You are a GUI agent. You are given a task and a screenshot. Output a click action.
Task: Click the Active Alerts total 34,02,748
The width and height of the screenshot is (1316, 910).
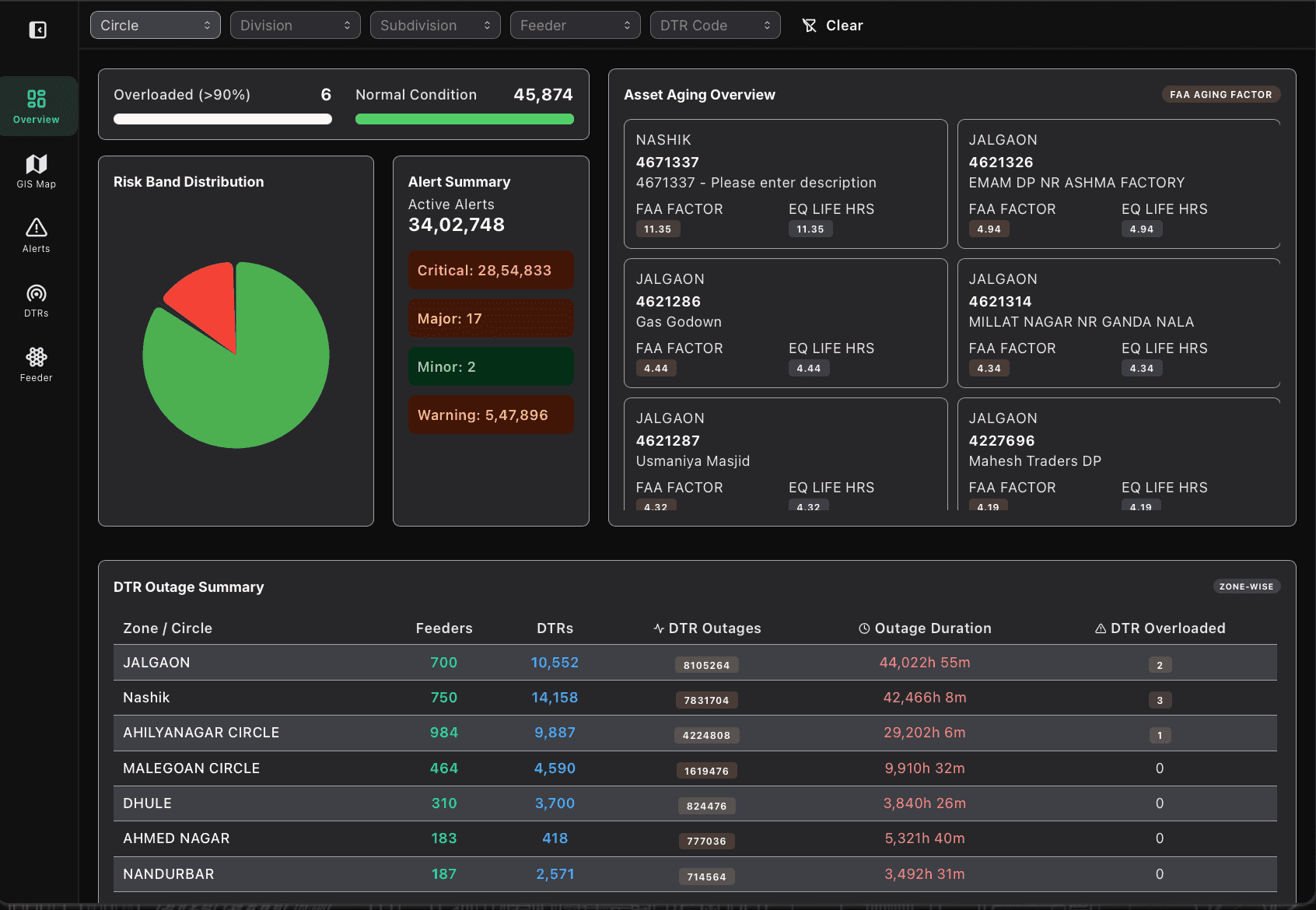457,225
